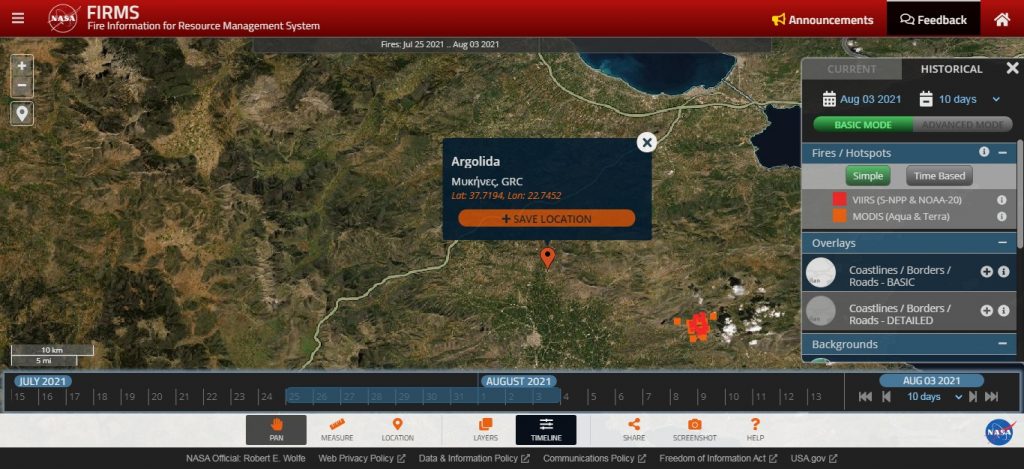
Task: Open the Help tool
Action: [x=755, y=430]
